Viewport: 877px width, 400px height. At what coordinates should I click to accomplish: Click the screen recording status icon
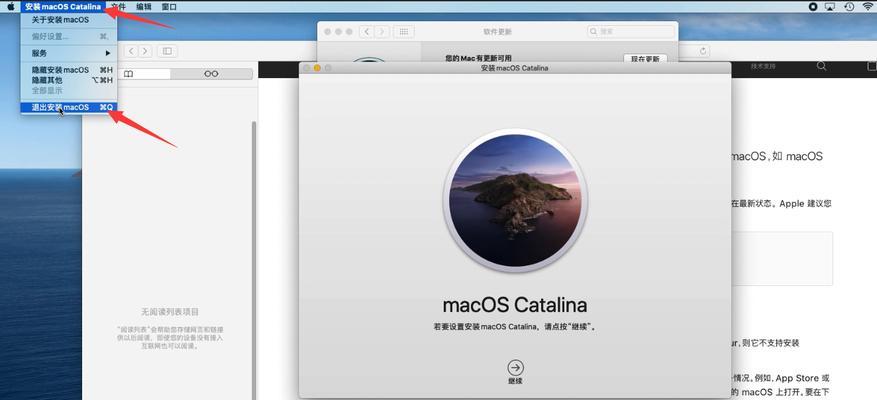(813, 7)
